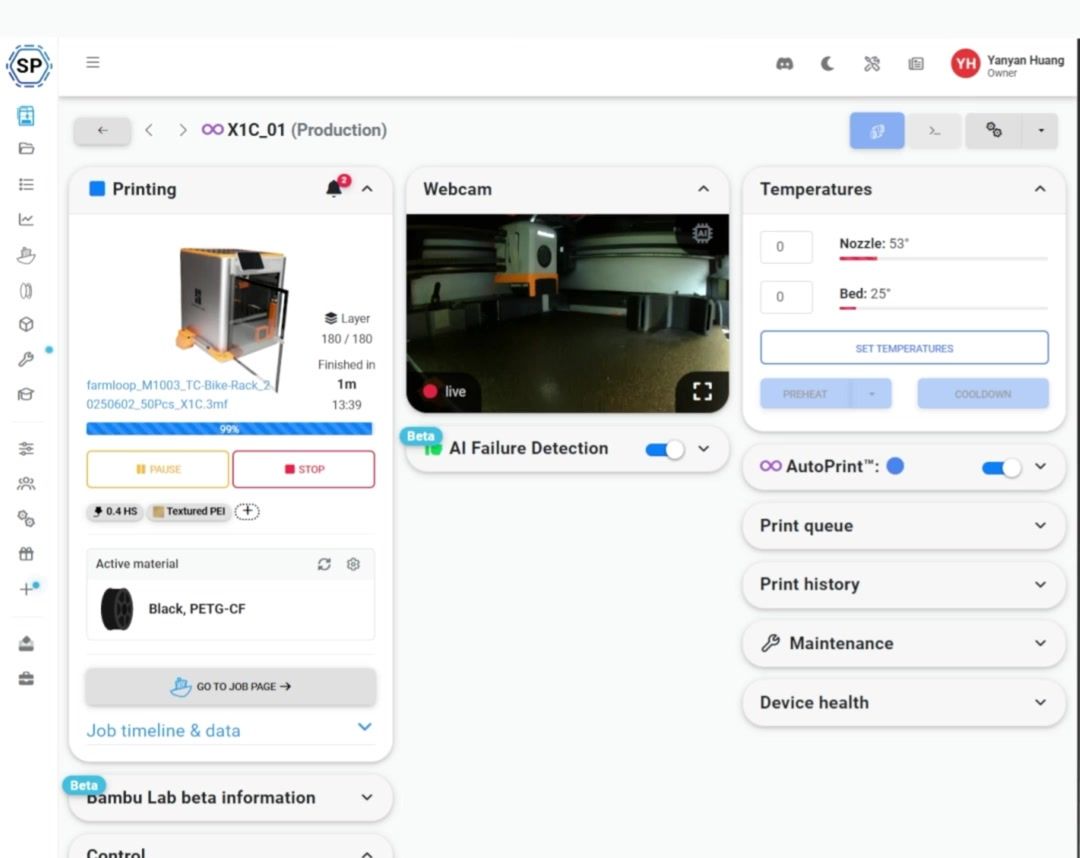
Task: Open the news icon in header
Action: [915, 64]
